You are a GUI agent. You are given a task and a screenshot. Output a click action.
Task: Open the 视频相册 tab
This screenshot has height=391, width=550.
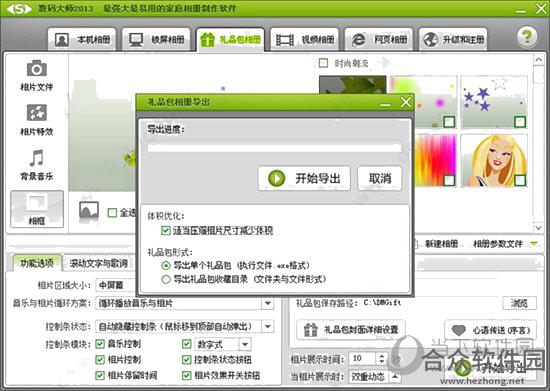pyautogui.click(x=304, y=40)
